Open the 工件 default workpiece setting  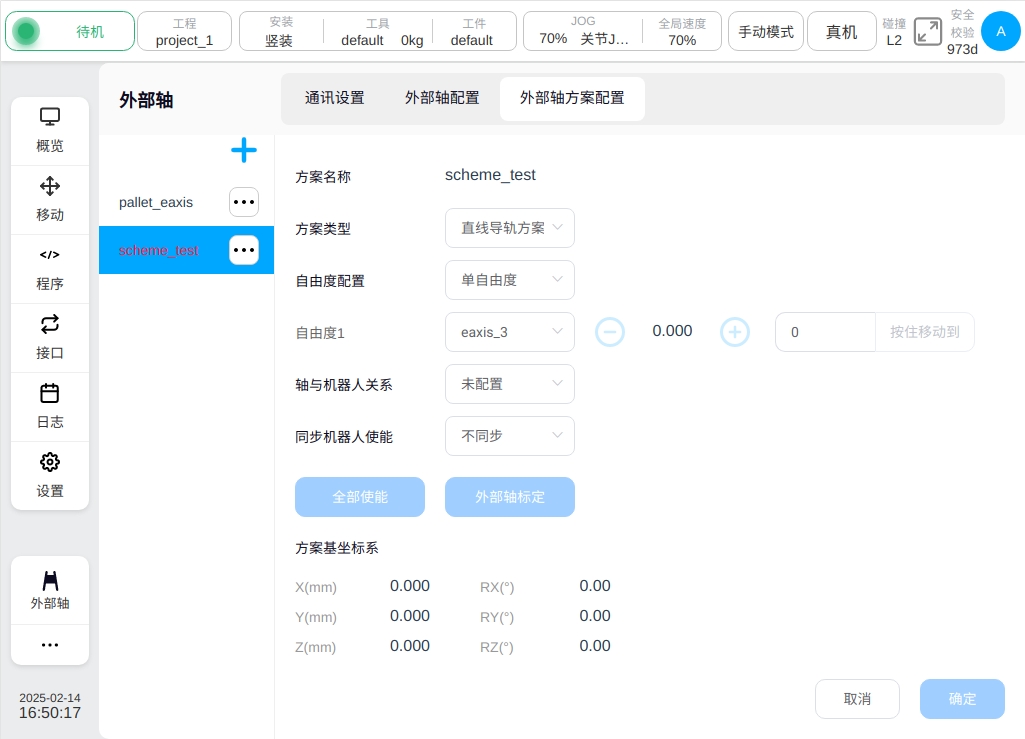tap(474, 31)
